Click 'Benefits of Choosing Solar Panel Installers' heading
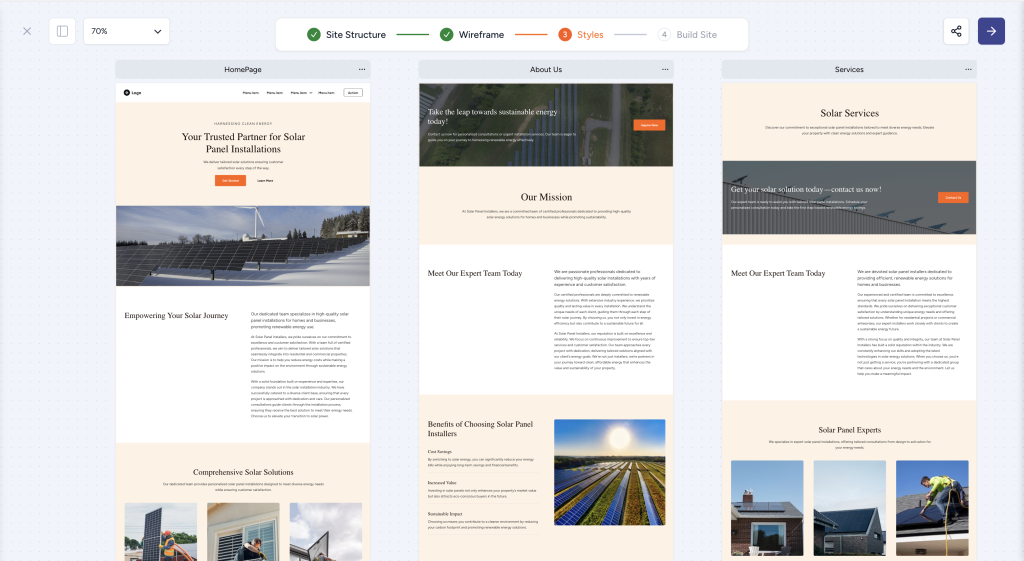The width and height of the screenshot is (1024, 561). pyautogui.click(x=480, y=428)
